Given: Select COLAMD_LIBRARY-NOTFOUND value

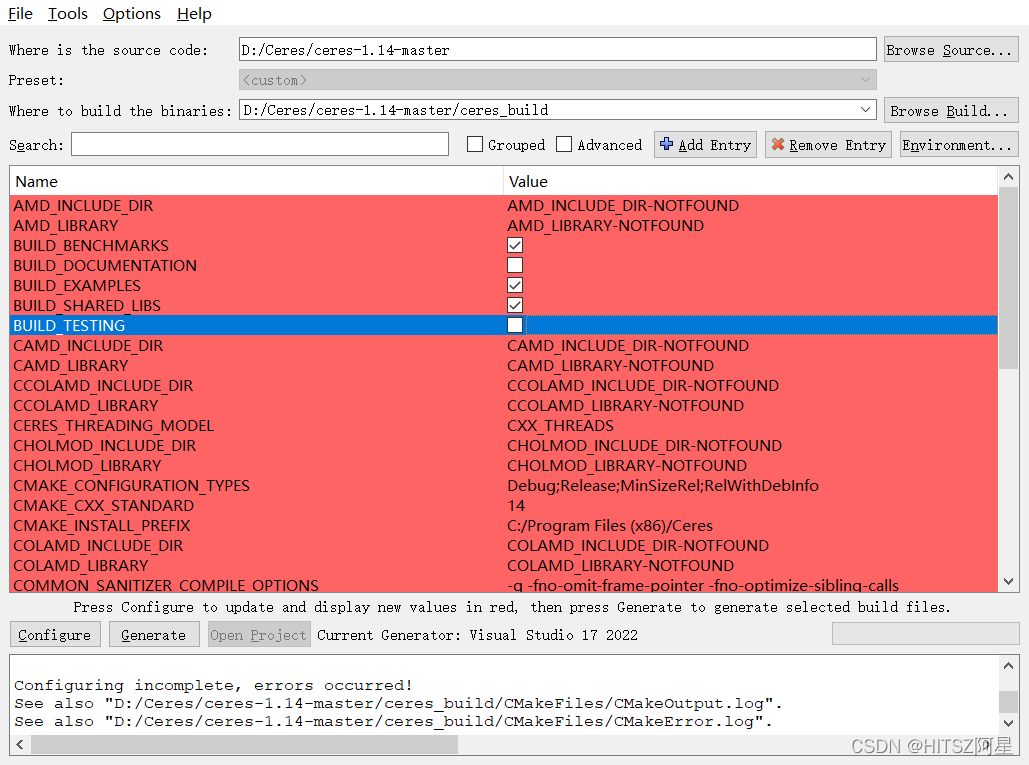Looking at the screenshot, I should click(x=620, y=566).
